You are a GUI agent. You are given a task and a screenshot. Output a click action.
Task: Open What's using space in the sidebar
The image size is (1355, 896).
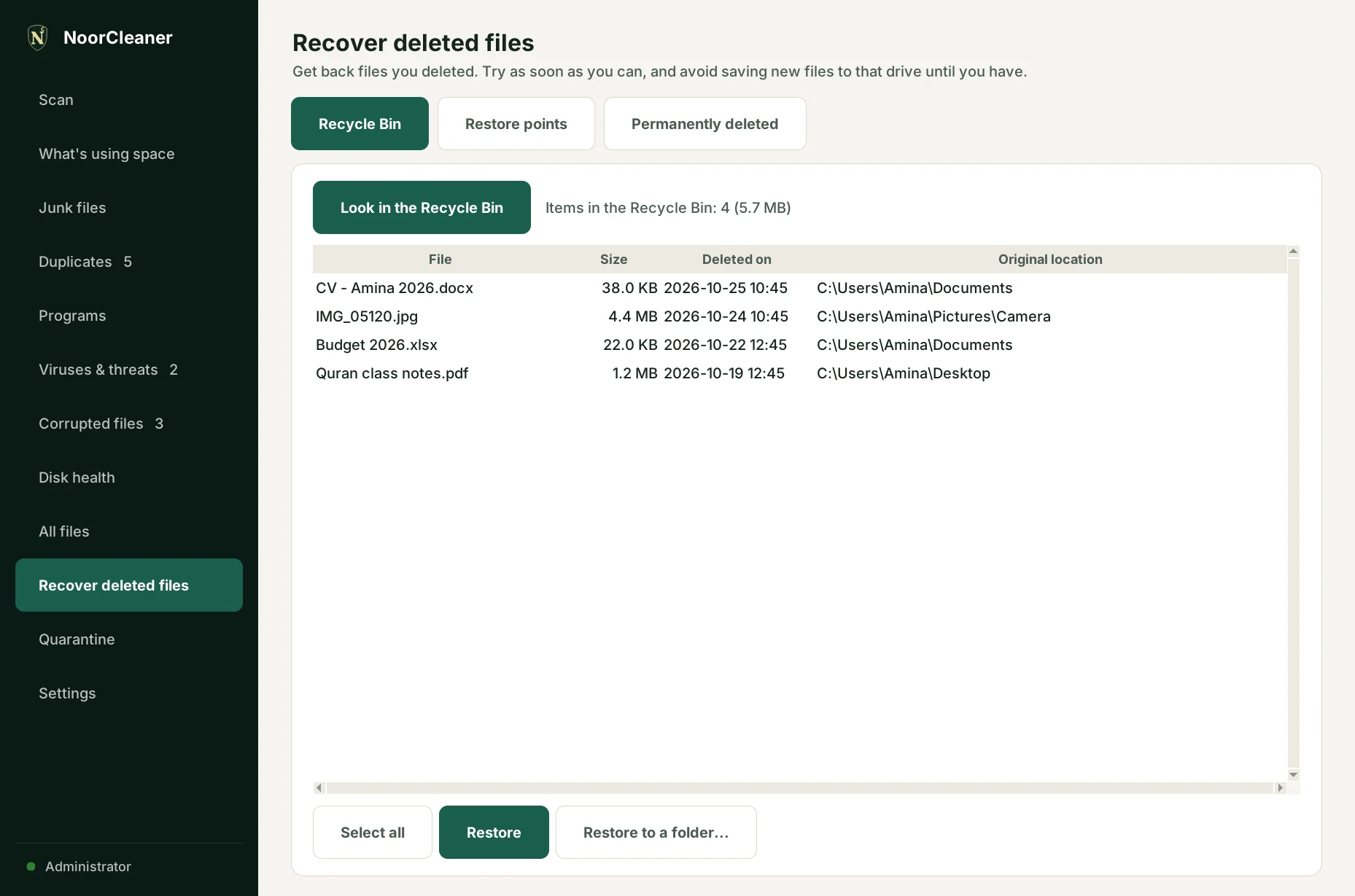129,154
